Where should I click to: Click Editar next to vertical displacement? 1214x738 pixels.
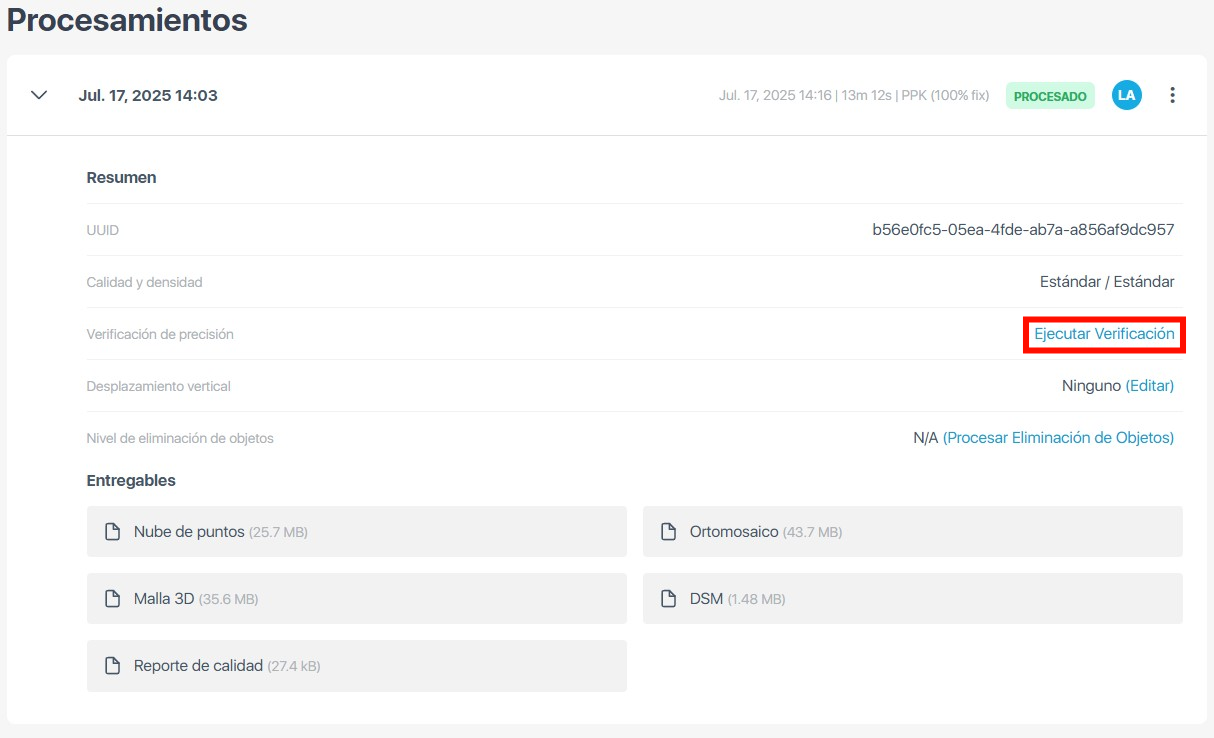coord(1149,386)
